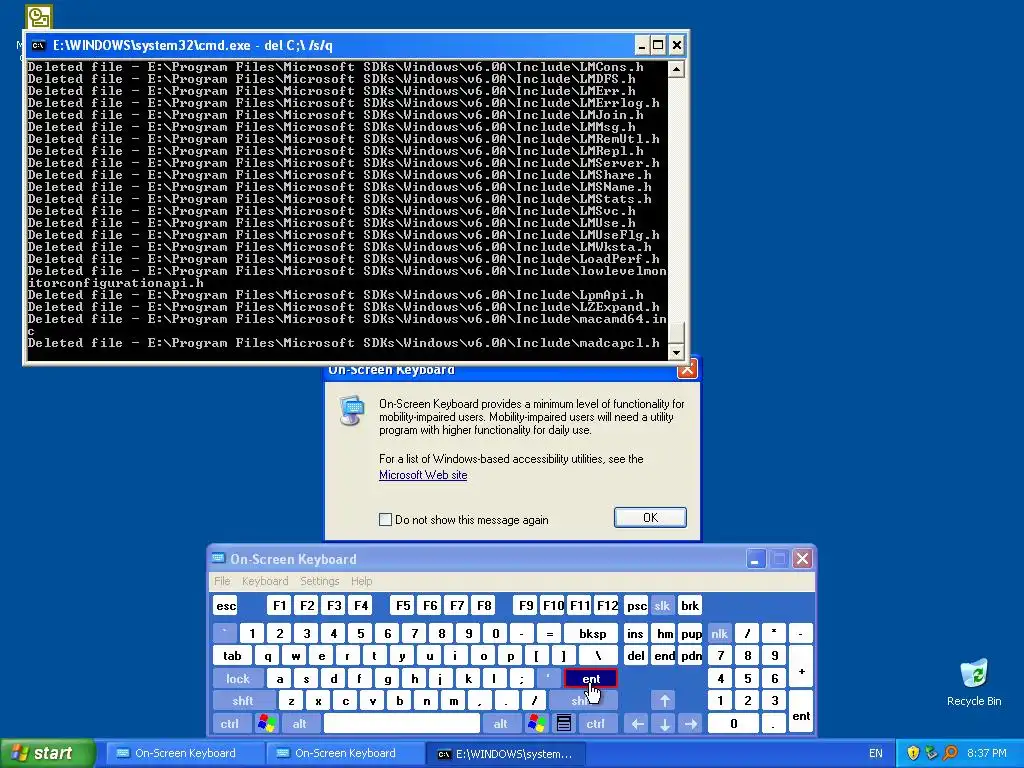This screenshot has width=1024, height=768.
Task: Click the end key
Action: pyautogui.click(x=664, y=656)
